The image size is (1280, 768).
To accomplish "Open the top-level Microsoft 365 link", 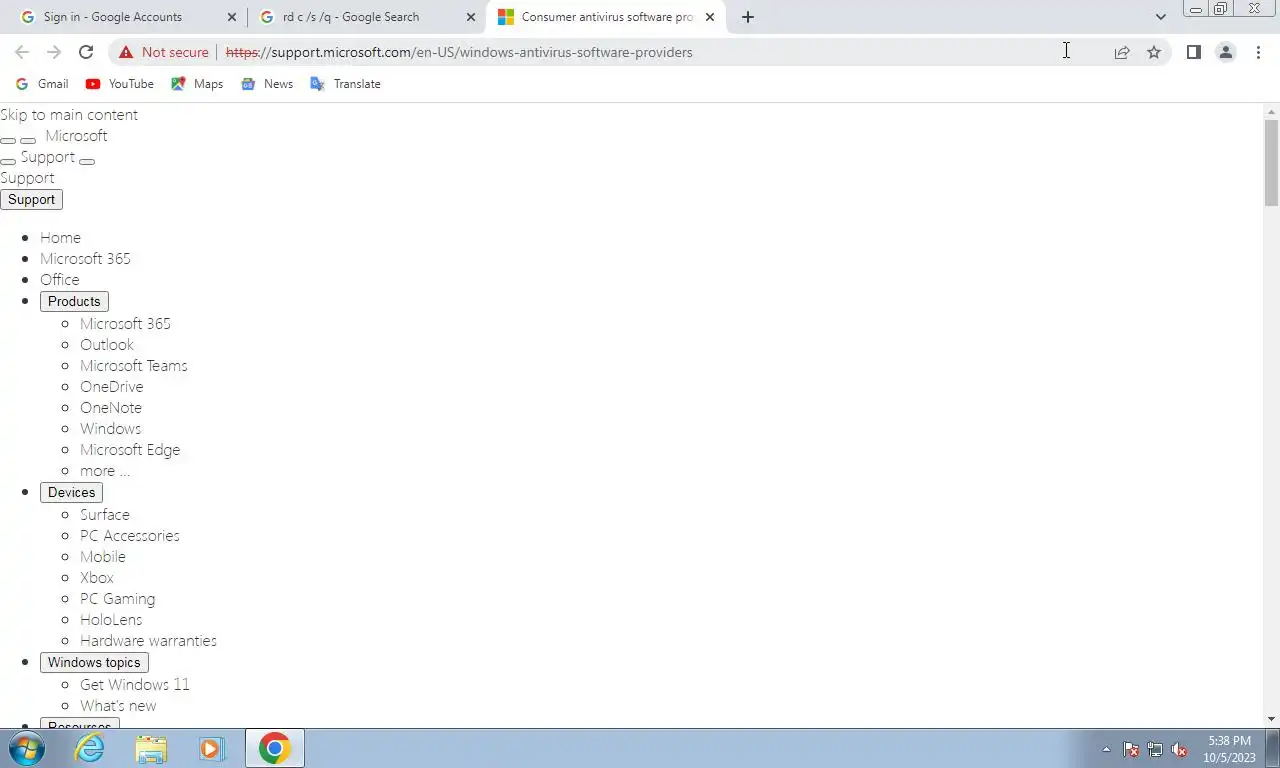I will coord(85,259).
